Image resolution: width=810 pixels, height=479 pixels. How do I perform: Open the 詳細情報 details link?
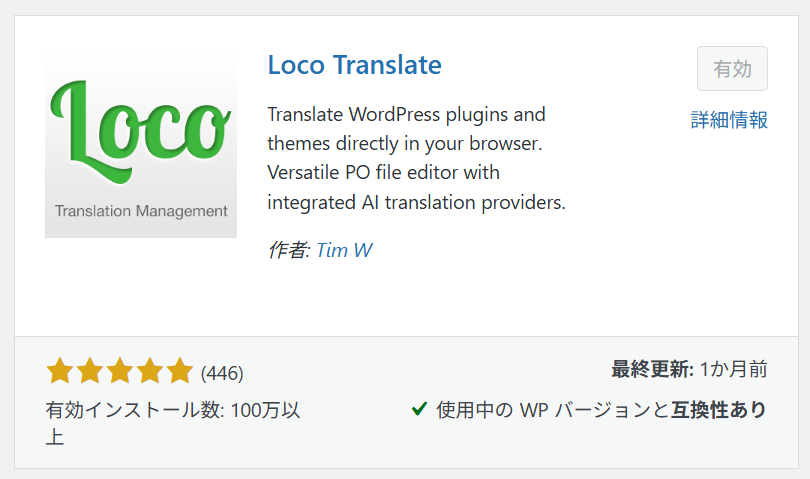click(729, 120)
